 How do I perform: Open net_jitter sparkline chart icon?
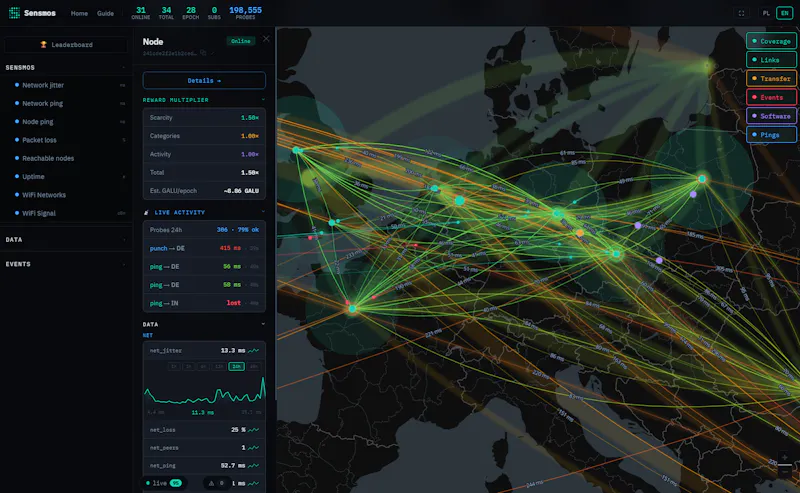(253, 351)
